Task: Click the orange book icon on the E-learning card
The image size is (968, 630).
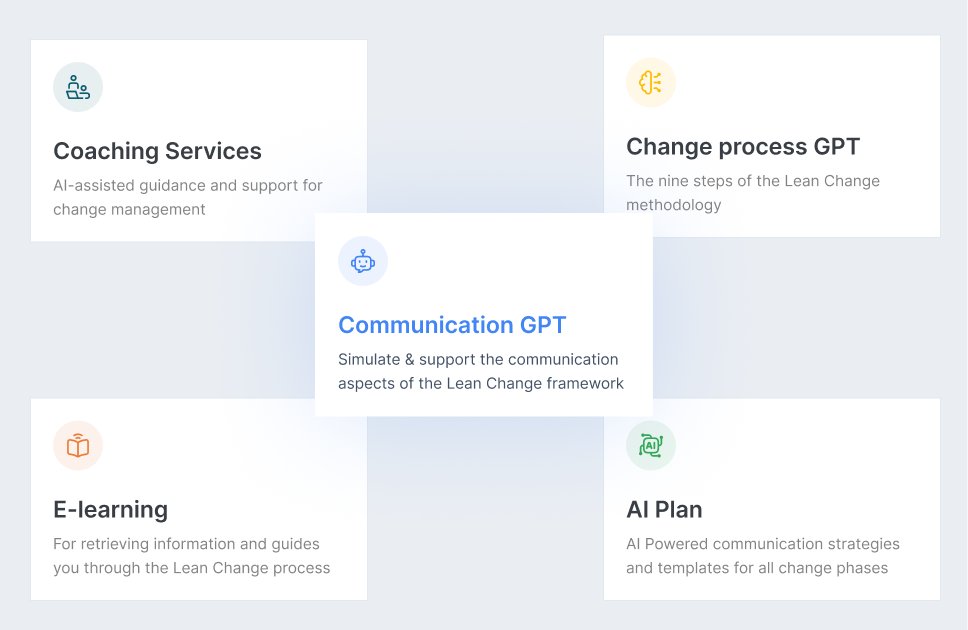Action: pos(77,445)
